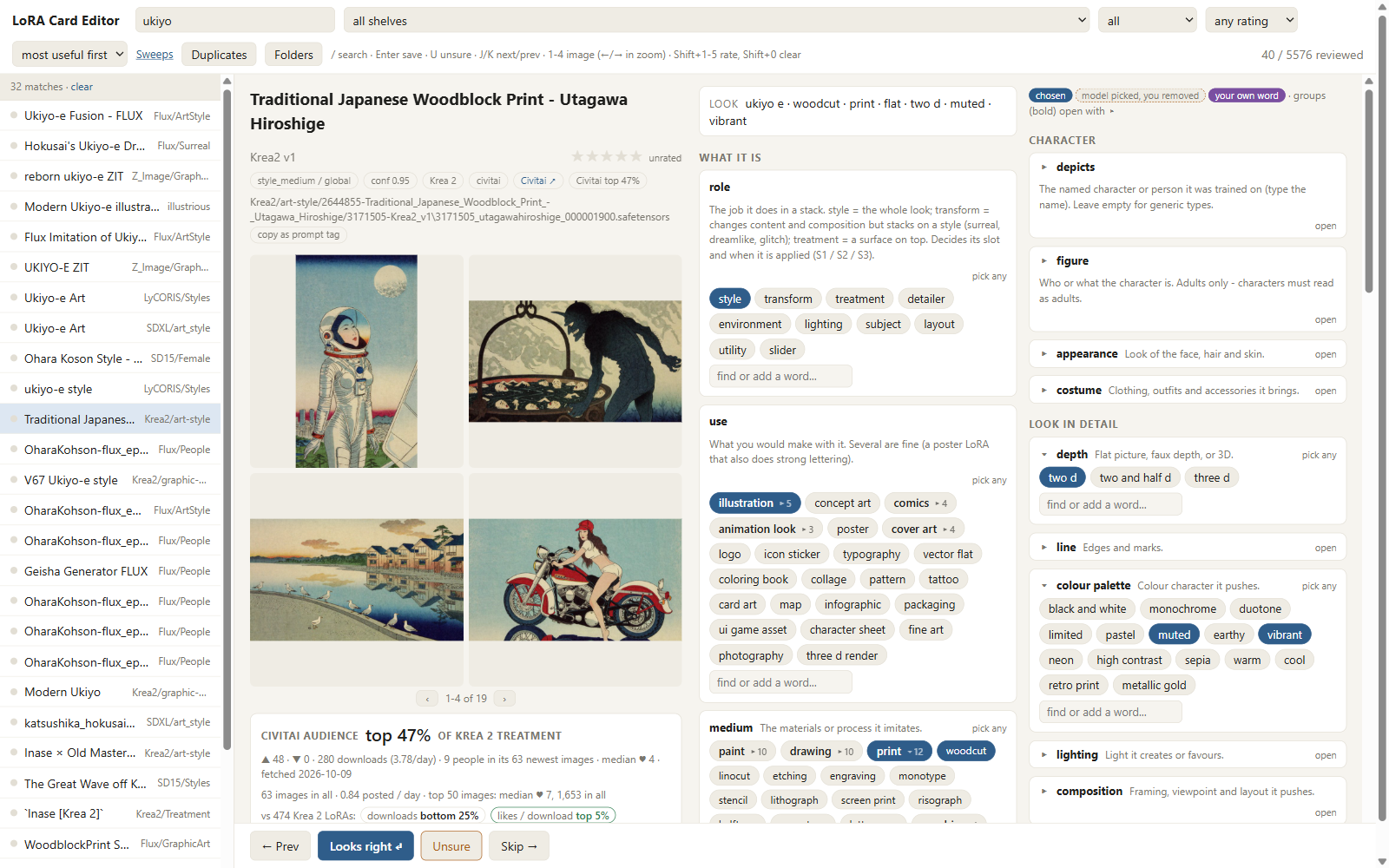
Task: Expand the 'lighting' section
Action: tap(1188, 755)
